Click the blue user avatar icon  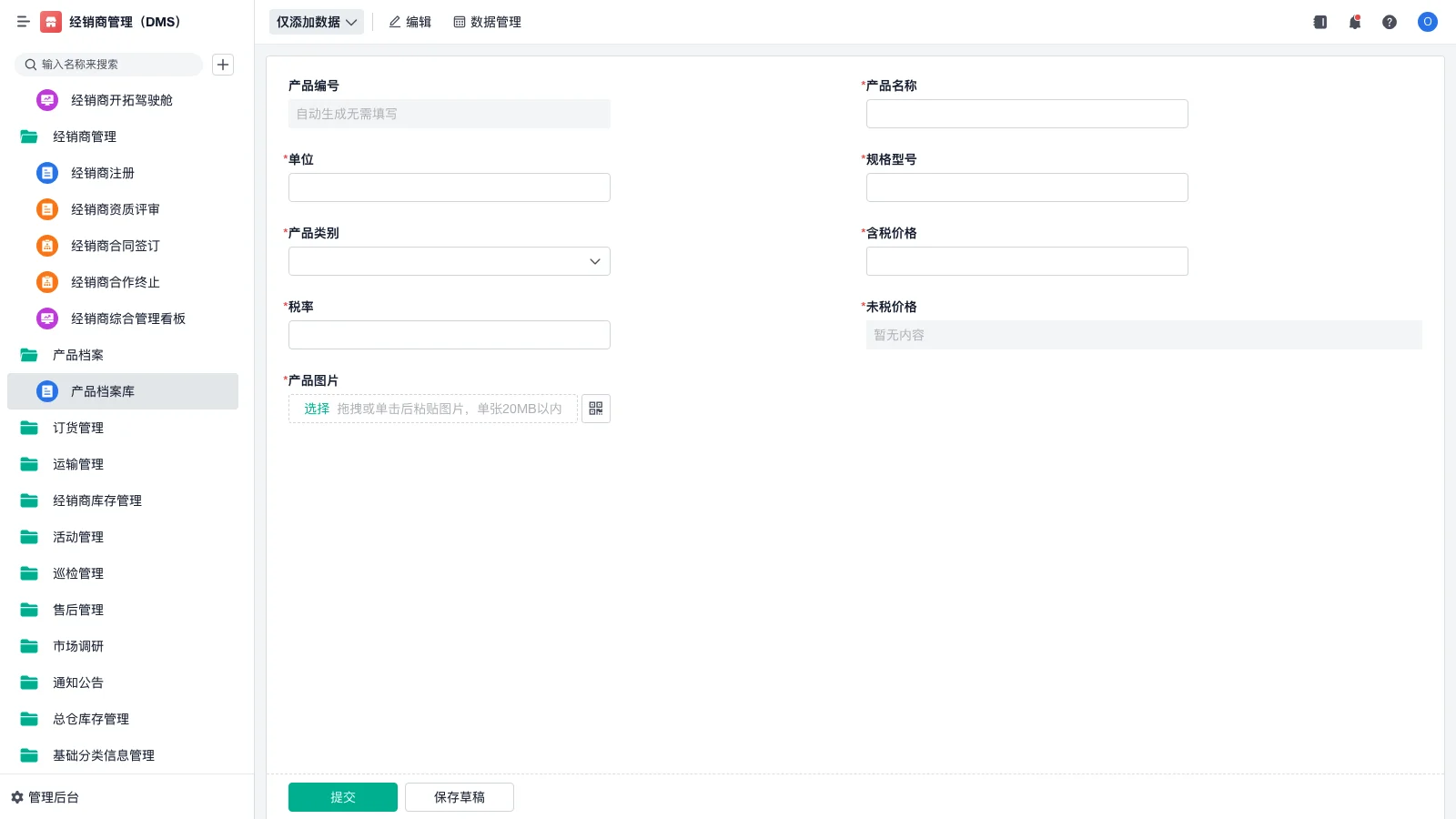tap(1427, 22)
